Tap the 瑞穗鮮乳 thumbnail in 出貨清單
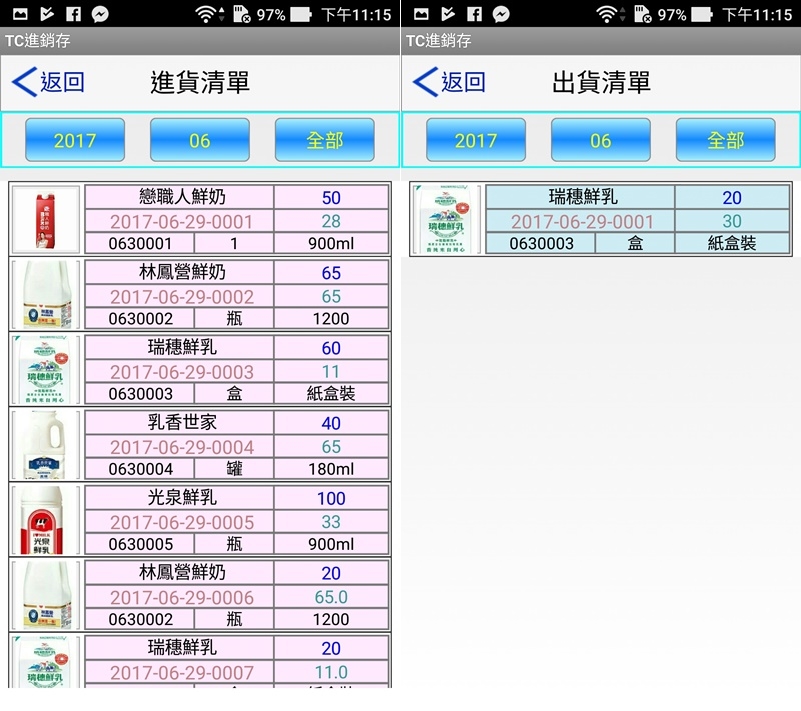This screenshot has width=801, height=711. coord(447,220)
